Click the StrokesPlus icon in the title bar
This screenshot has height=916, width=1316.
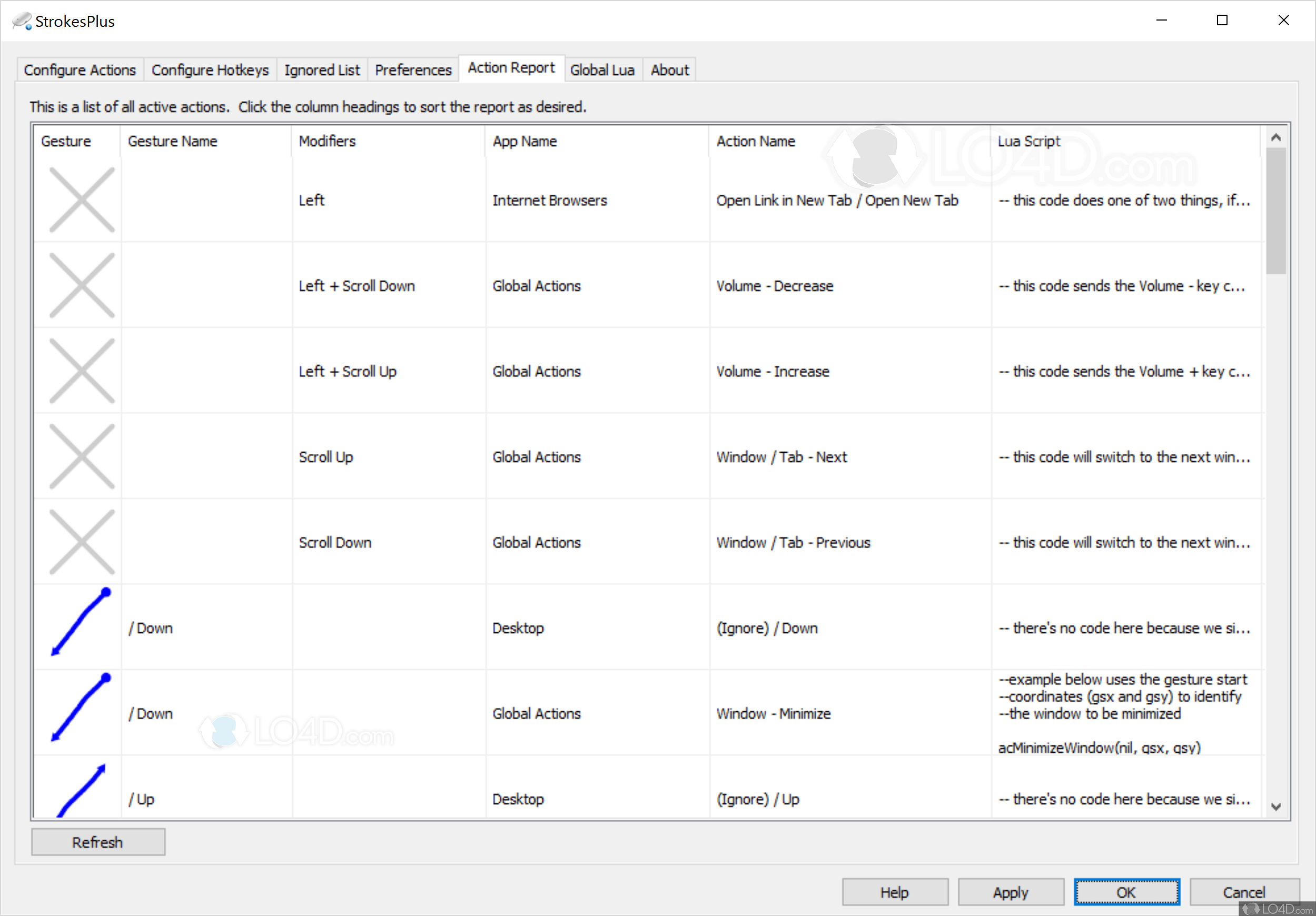[21, 21]
